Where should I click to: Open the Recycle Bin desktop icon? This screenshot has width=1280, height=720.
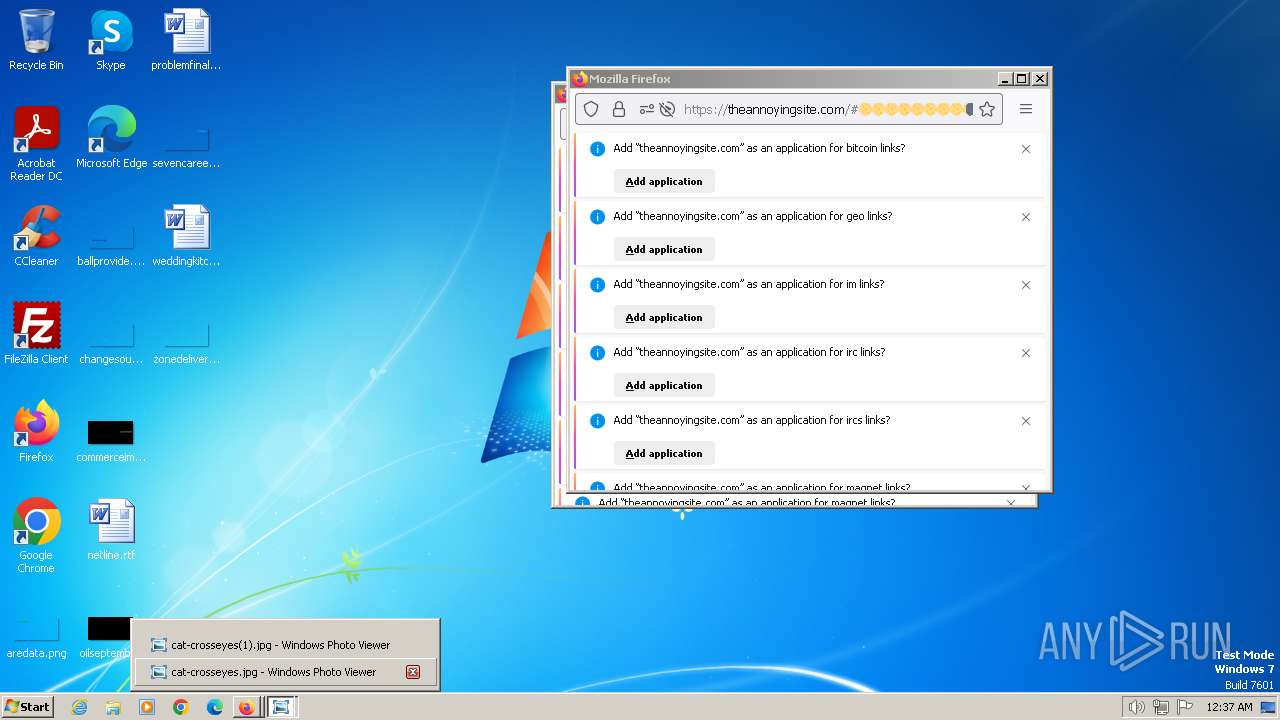point(36,40)
